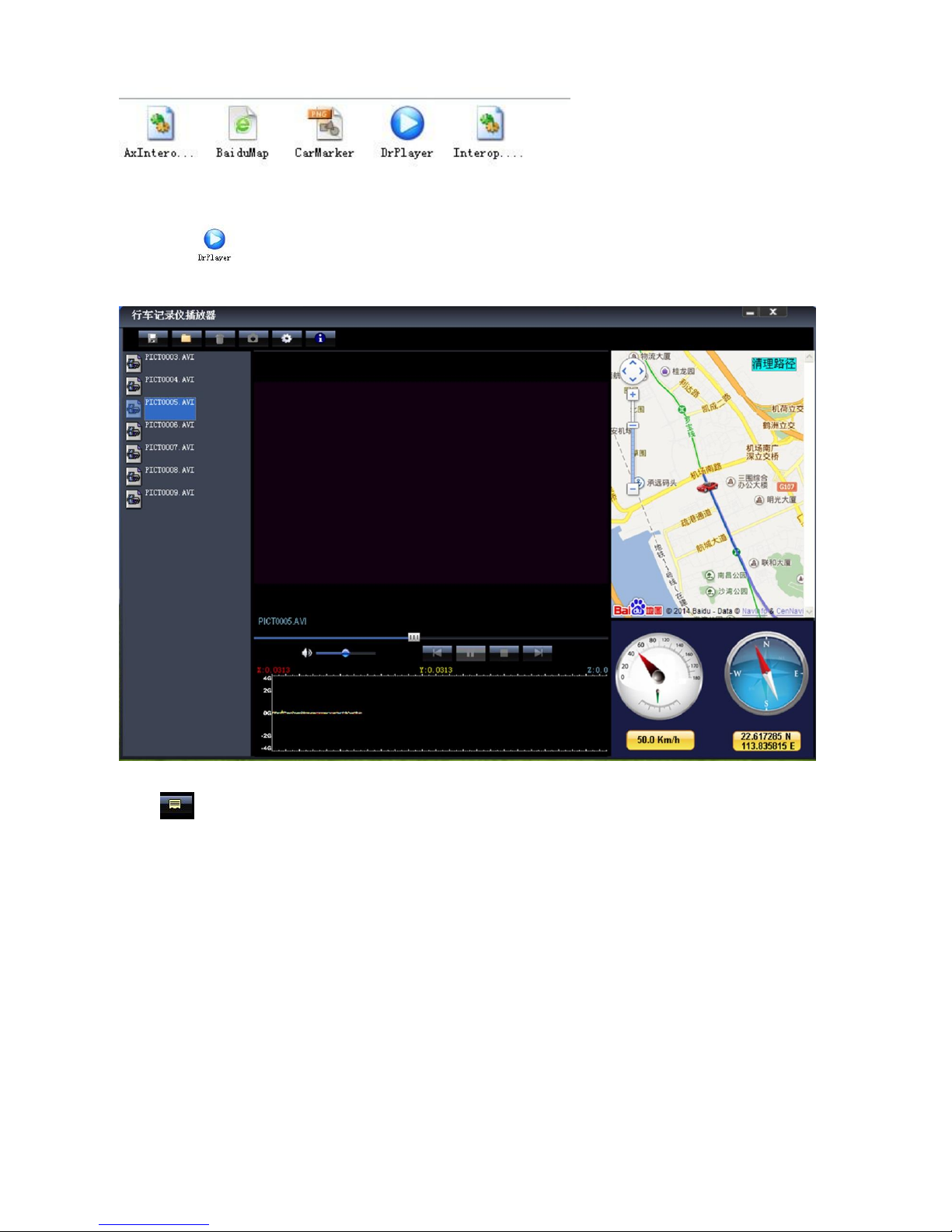This screenshot has height=1232, width=952.
Task: Click the map zoom slider handle
Action: coord(633,426)
